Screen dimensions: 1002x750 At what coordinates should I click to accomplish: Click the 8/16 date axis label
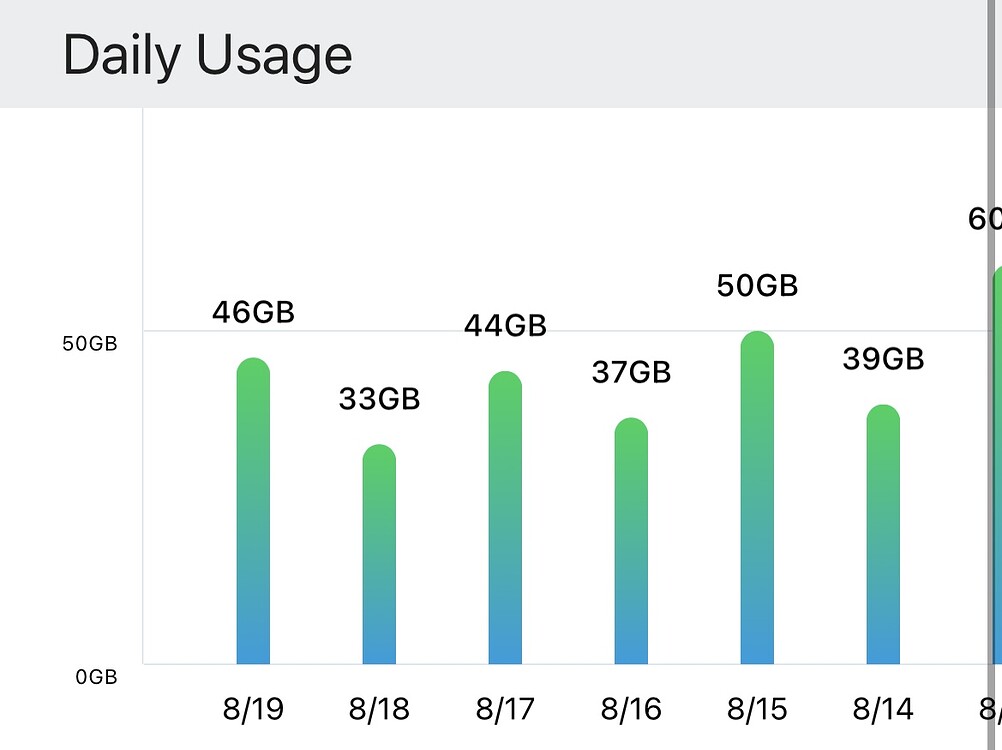pos(631,709)
